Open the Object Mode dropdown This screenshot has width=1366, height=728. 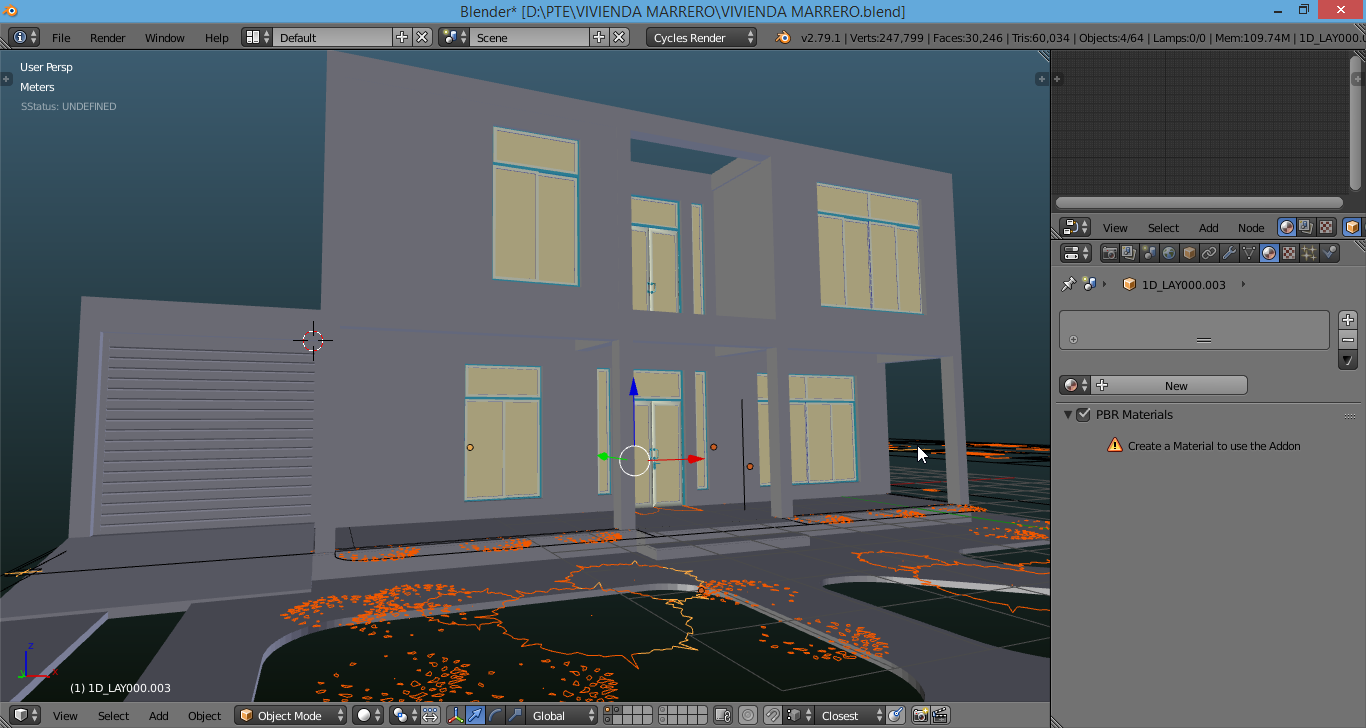[x=290, y=715]
